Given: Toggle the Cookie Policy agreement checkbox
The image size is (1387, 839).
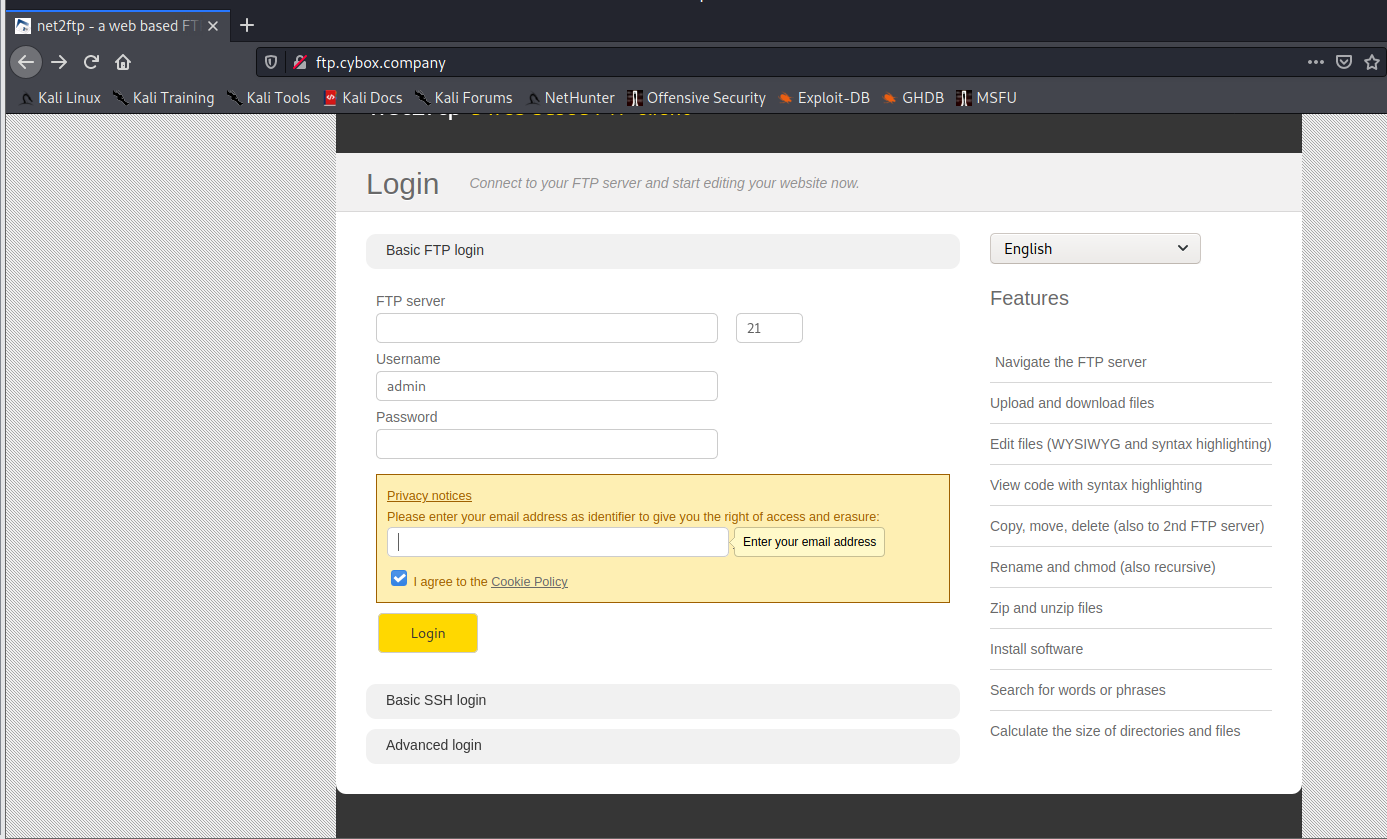Looking at the screenshot, I should point(399,578).
